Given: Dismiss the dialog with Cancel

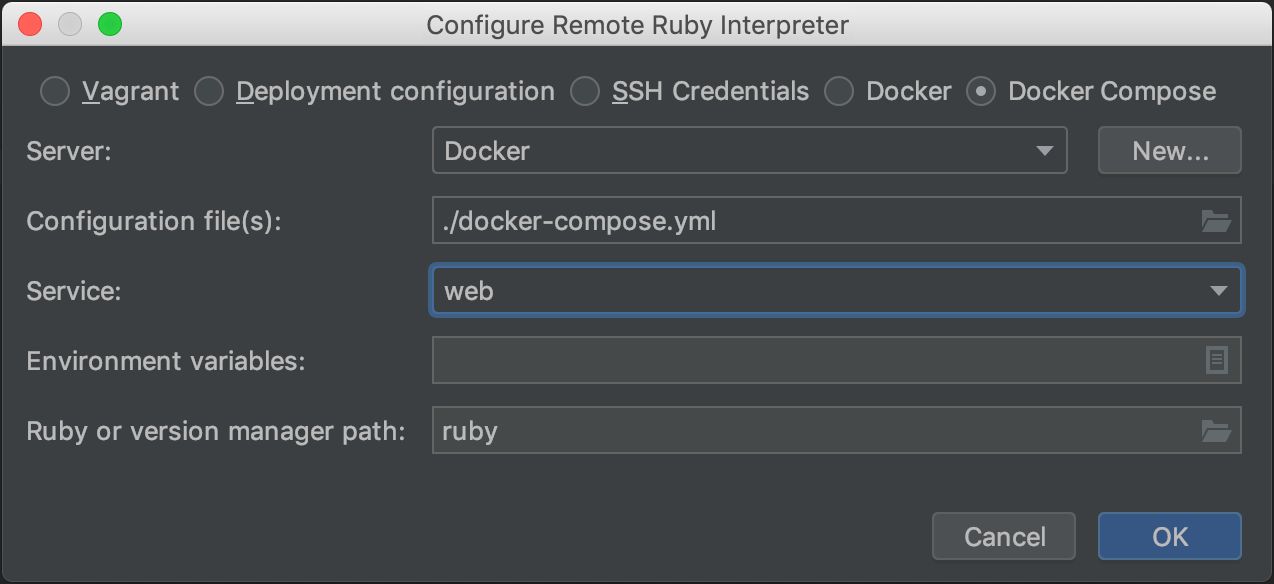Looking at the screenshot, I should (x=1003, y=536).
